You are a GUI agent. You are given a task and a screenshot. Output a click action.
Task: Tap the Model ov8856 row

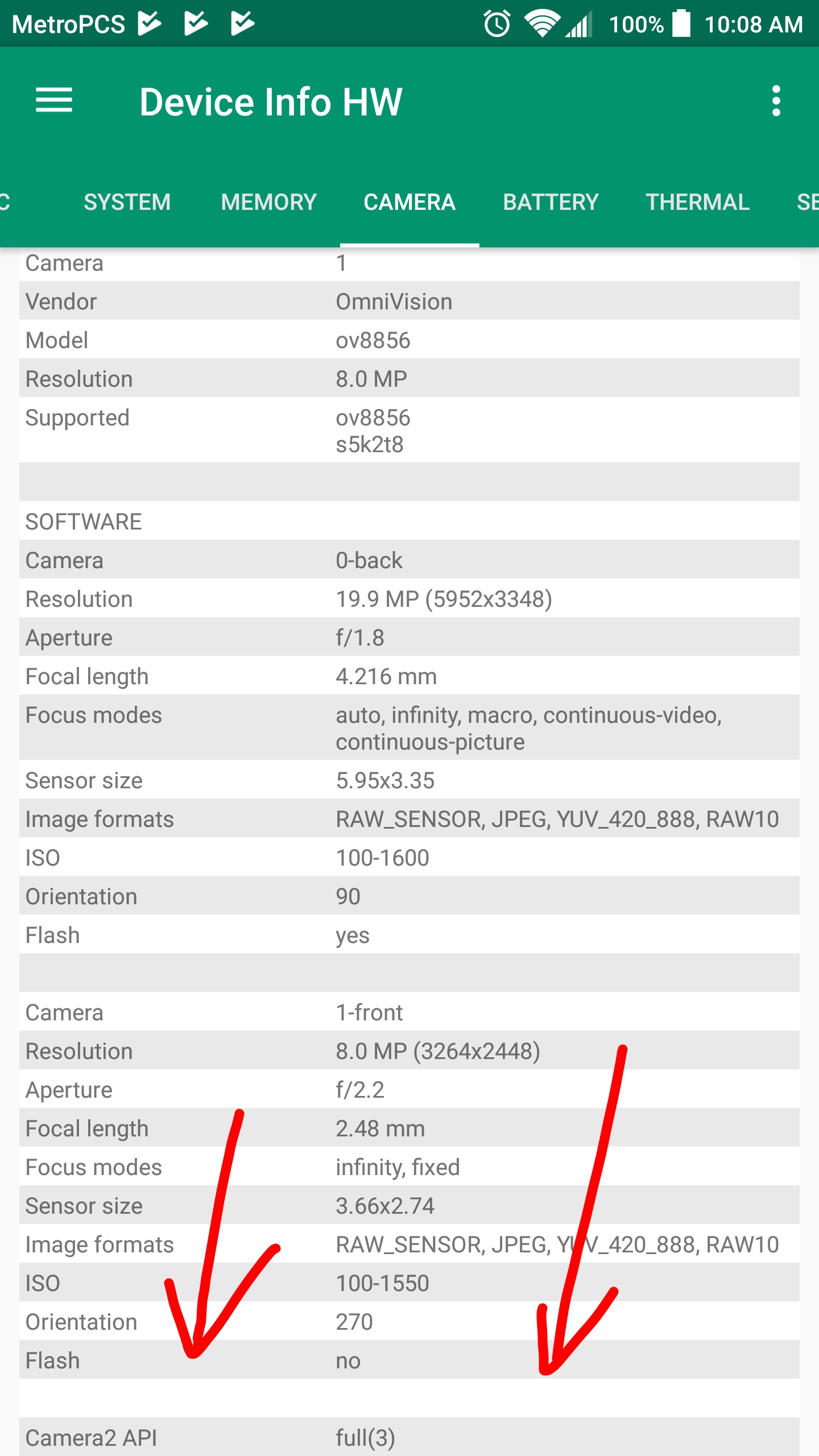[409, 339]
